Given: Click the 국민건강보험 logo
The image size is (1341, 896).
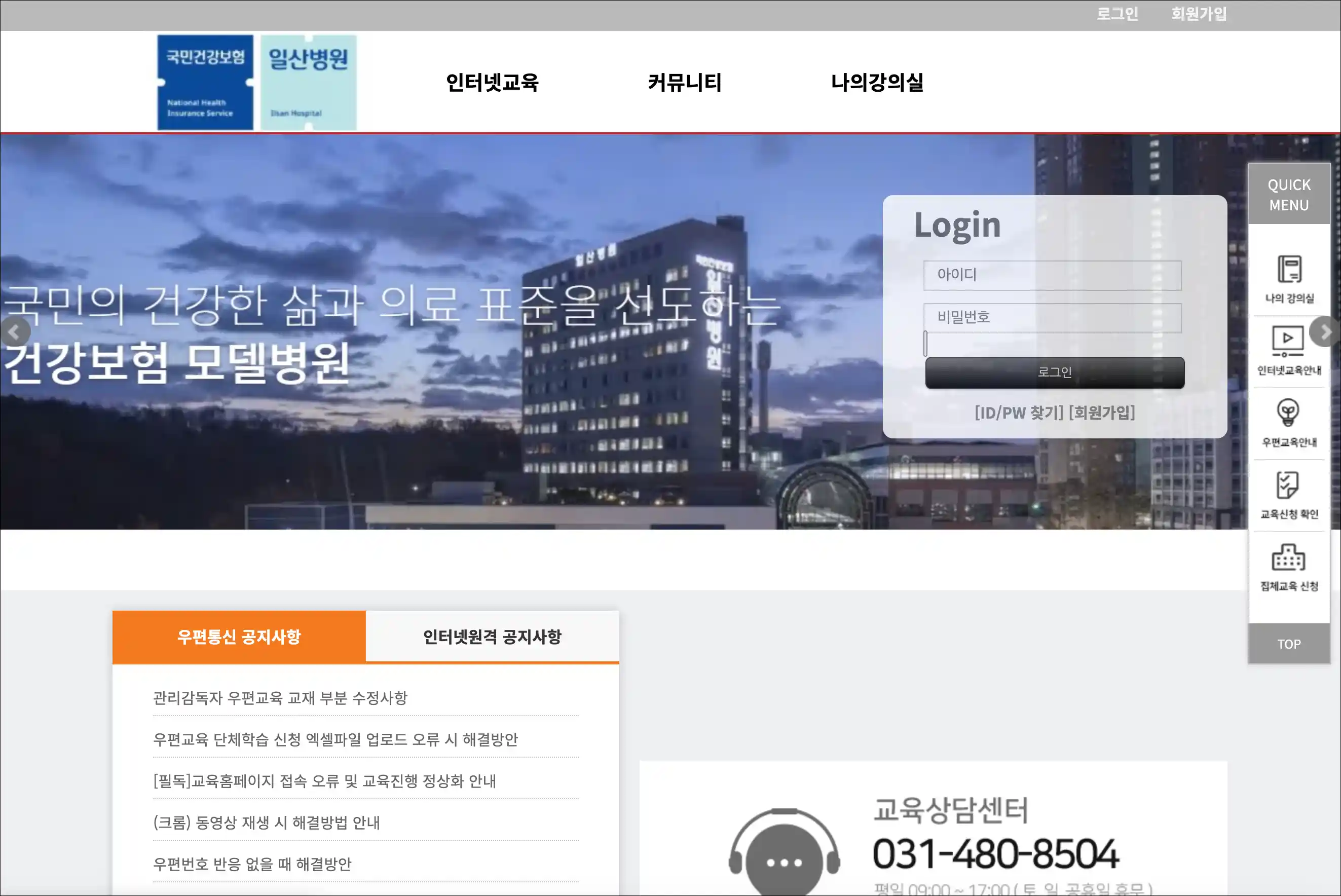Looking at the screenshot, I should [x=205, y=82].
